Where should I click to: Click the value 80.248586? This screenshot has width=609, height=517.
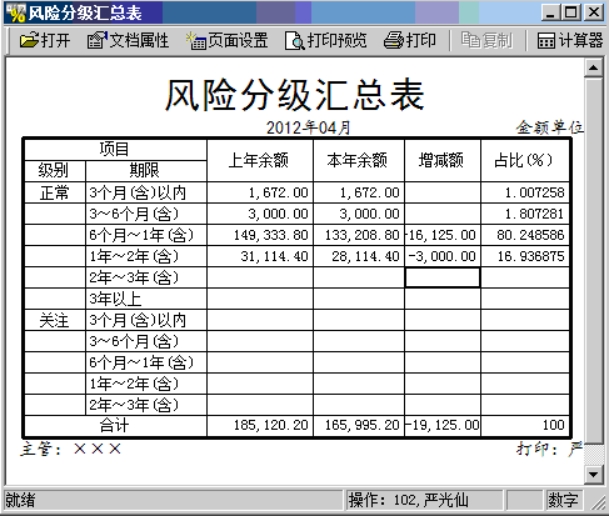tap(531, 235)
